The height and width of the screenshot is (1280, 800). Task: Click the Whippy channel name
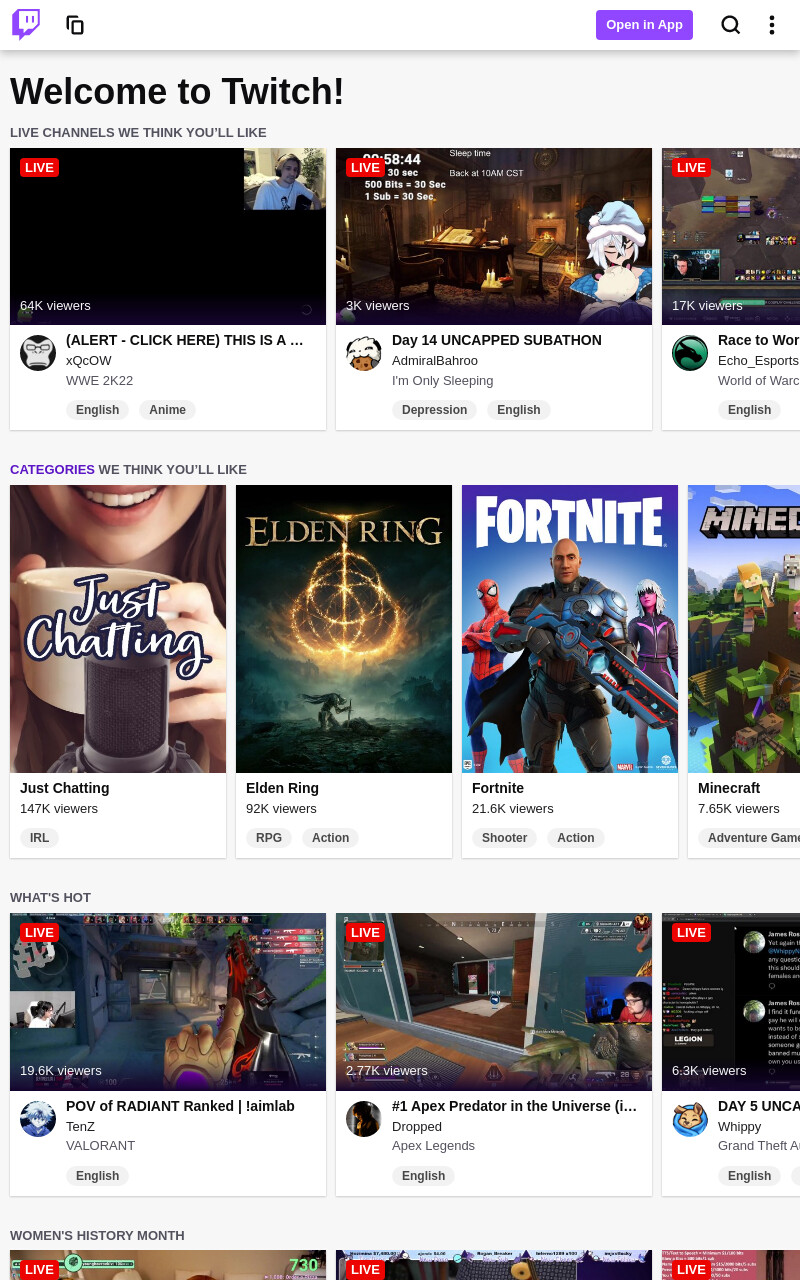click(x=740, y=1127)
